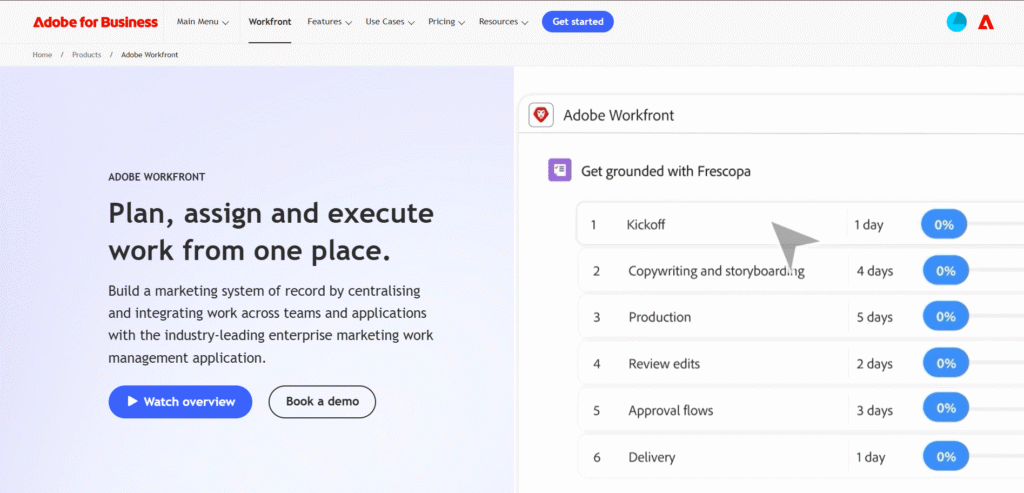Image resolution: width=1024 pixels, height=493 pixels.
Task: Select the Delivery task row
Action: (801, 456)
